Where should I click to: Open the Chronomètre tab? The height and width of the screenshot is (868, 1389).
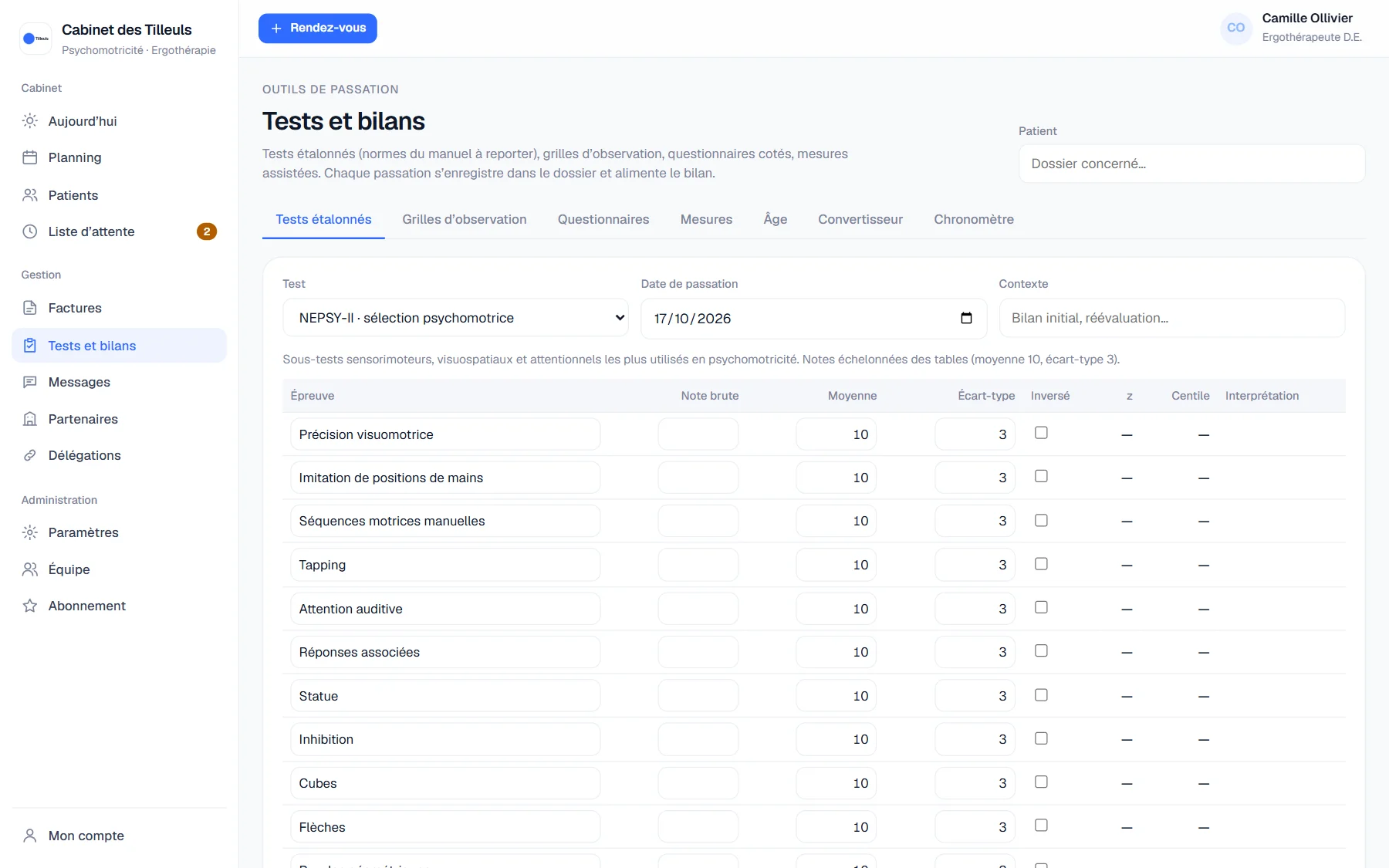pyautogui.click(x=974, y=219)
